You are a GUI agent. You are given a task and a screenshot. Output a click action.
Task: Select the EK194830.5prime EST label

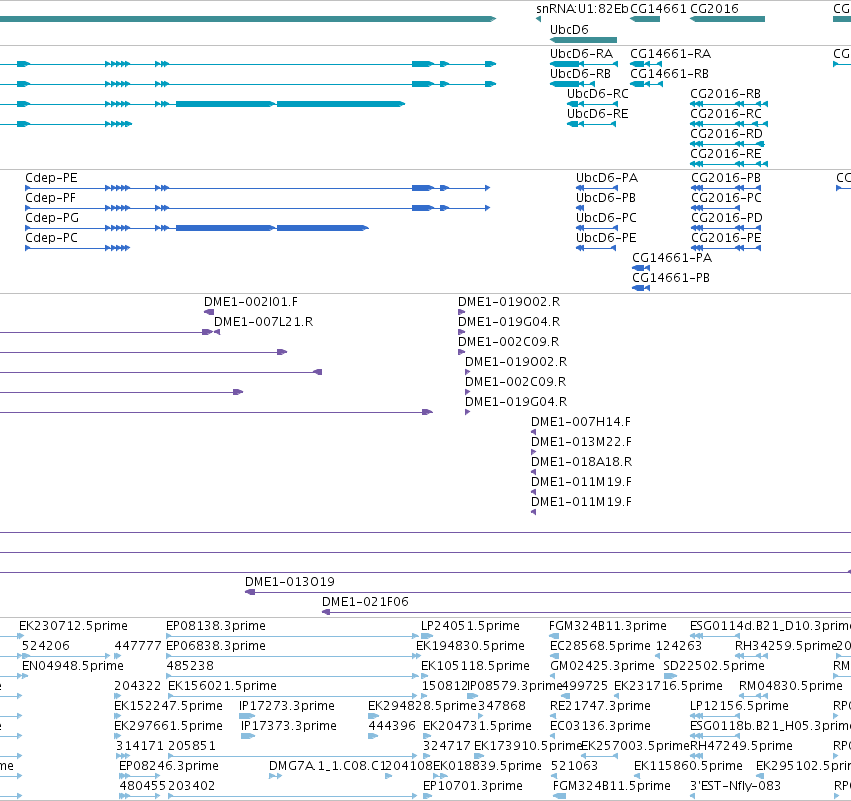pyautogui.click(x=470, y=646)
